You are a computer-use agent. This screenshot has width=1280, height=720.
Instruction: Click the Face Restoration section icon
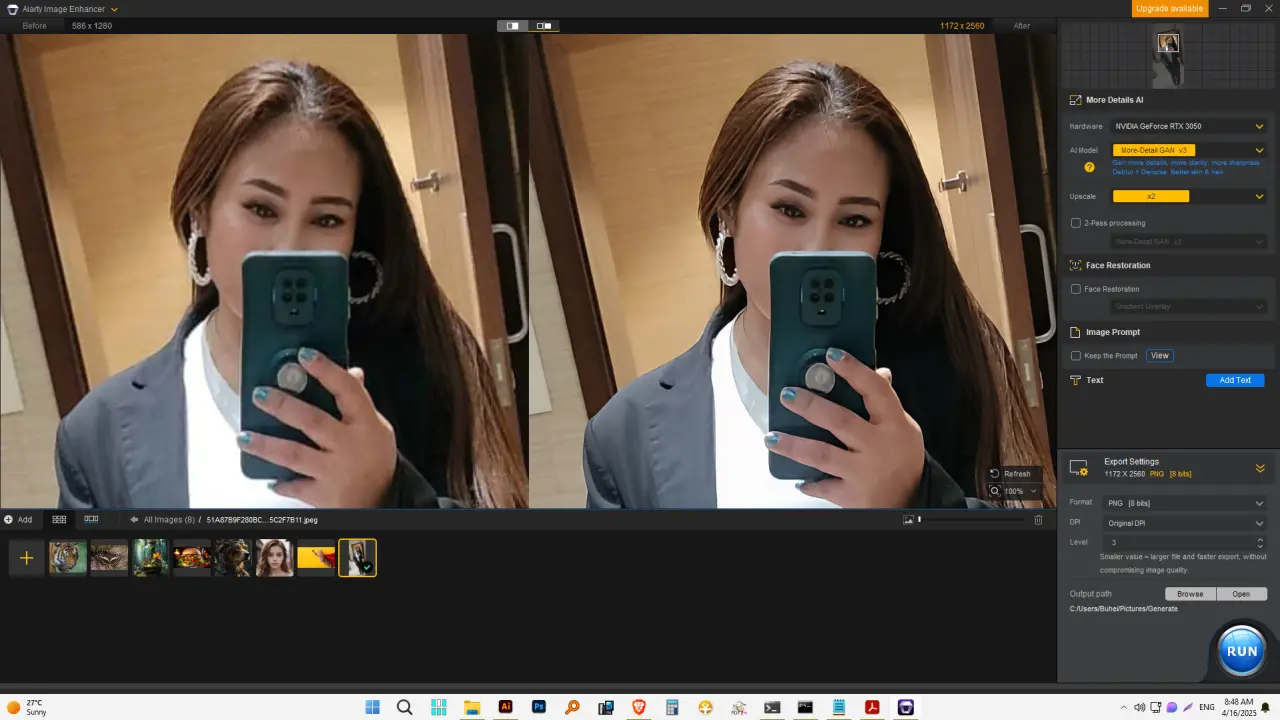(1076, 266)
